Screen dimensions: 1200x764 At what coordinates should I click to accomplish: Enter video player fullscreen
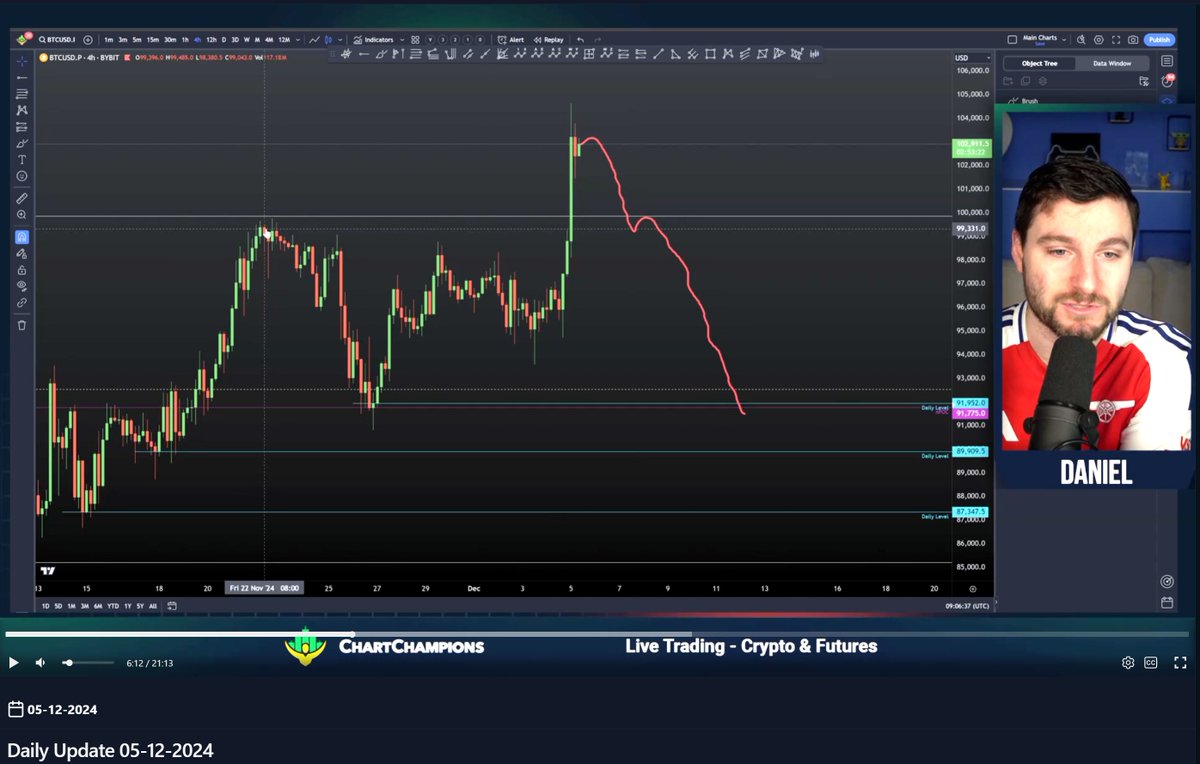1180,662
